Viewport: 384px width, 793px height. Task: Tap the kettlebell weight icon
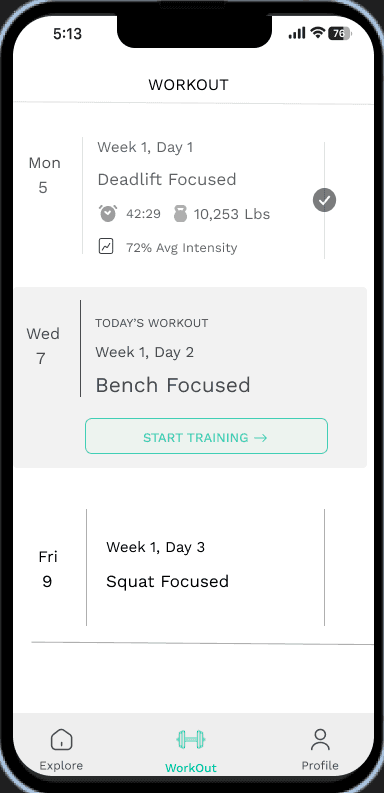180,213
